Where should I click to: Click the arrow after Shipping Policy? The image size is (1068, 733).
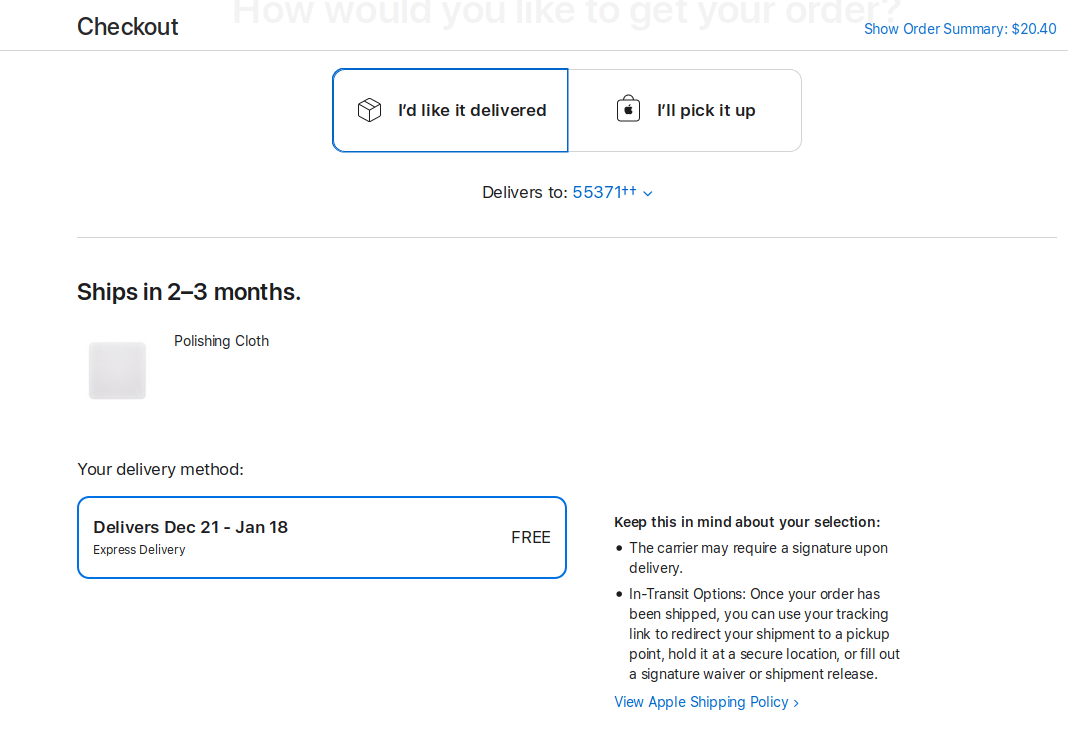point(796,703)
